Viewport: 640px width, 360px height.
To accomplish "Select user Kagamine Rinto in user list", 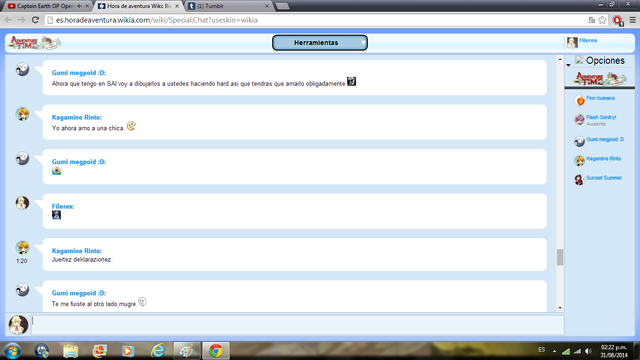I will click(x=604, y=159).
